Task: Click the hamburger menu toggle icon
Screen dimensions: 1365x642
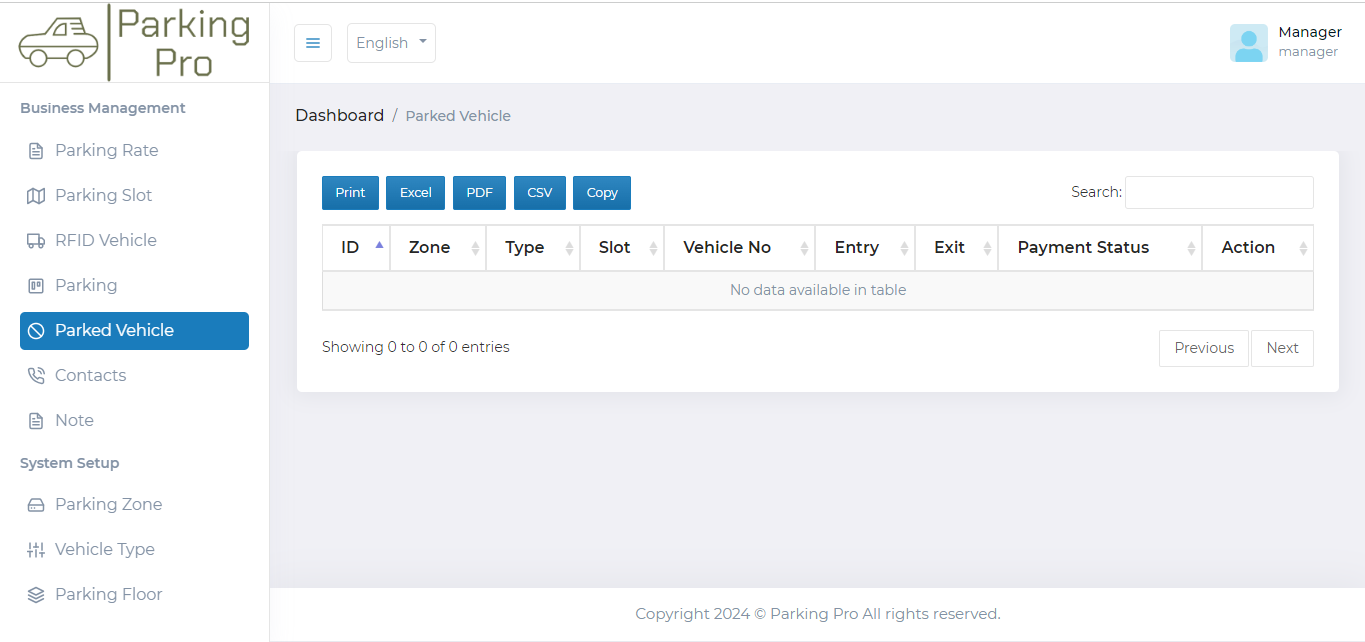Action: pyautogui.click(x=312, y=43)
